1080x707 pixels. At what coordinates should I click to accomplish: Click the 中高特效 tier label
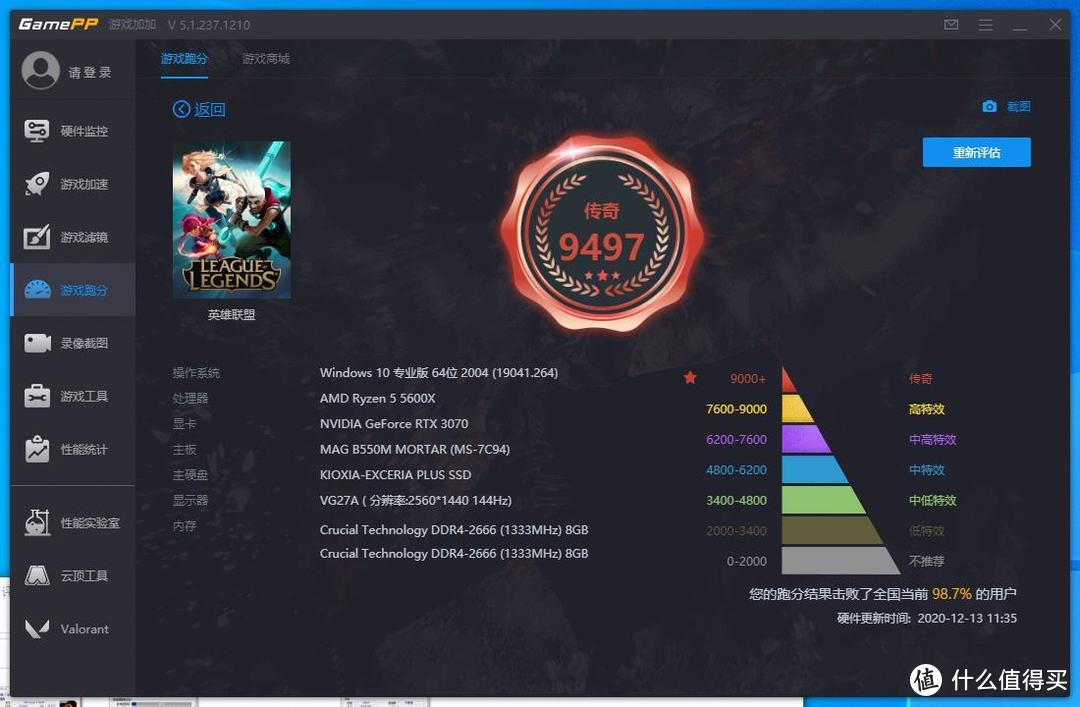pos(933,440)
